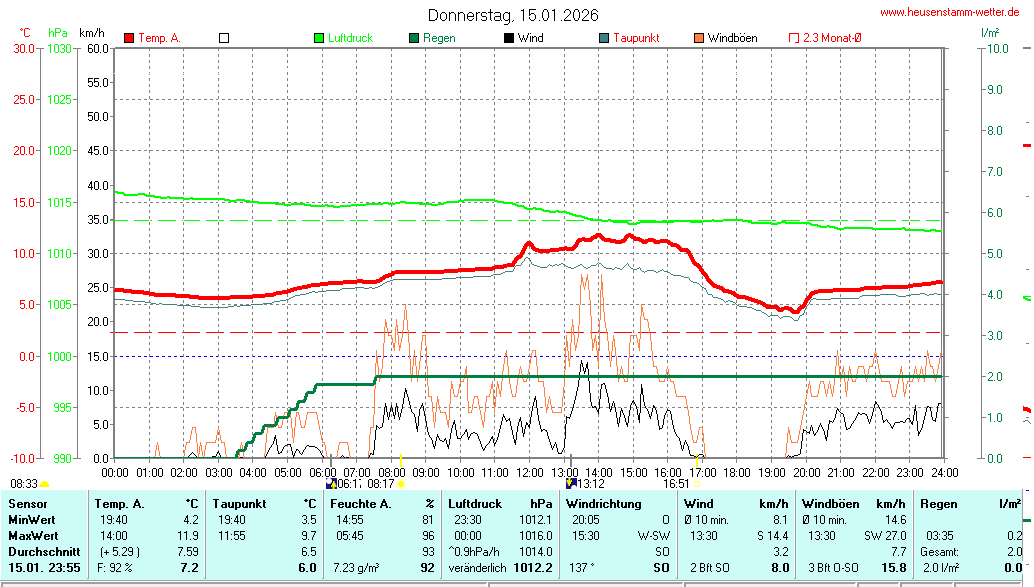Open the heusenstamm-wetter.de website link
Viewport: 1034px width, 587px height.
tap(949, 13)
